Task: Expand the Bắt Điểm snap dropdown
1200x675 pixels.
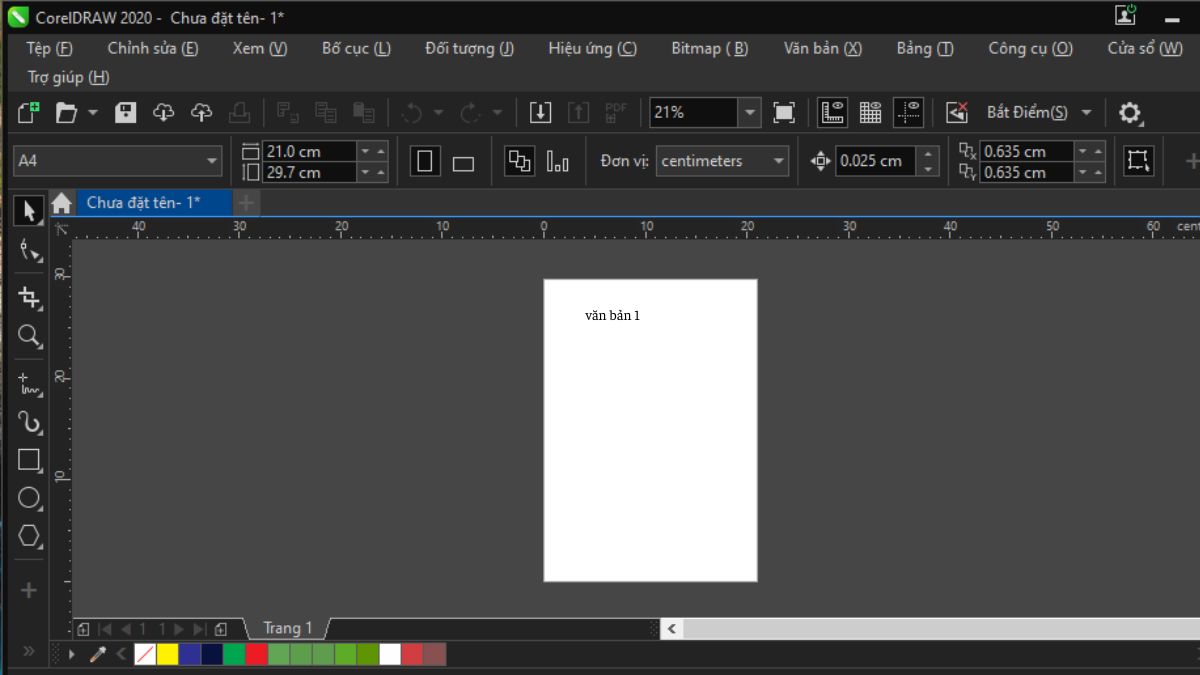Action: coord(1087,112)
